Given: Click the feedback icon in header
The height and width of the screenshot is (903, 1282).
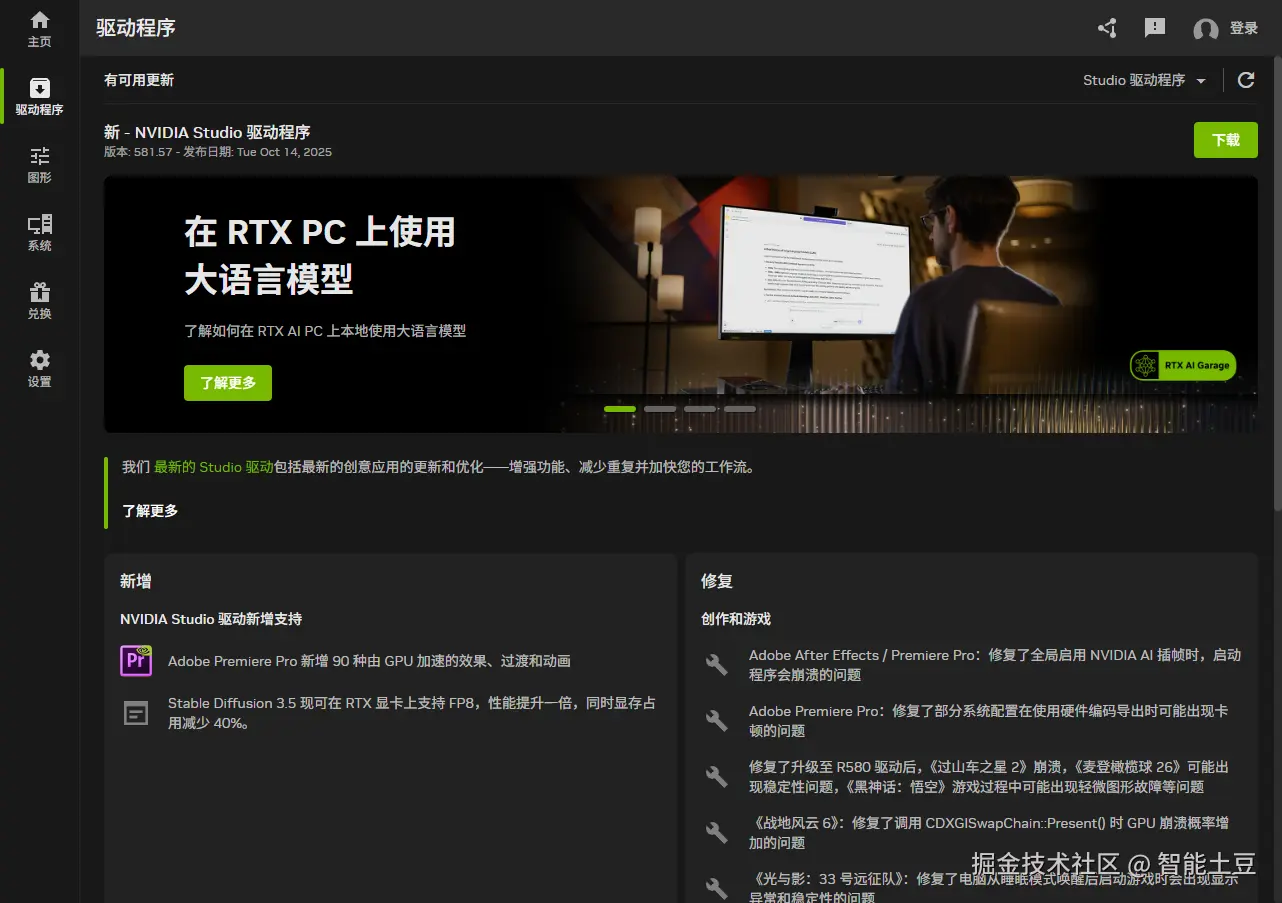Looking at the screenshot, I should pyautogui.click(x=1155, y=28).
